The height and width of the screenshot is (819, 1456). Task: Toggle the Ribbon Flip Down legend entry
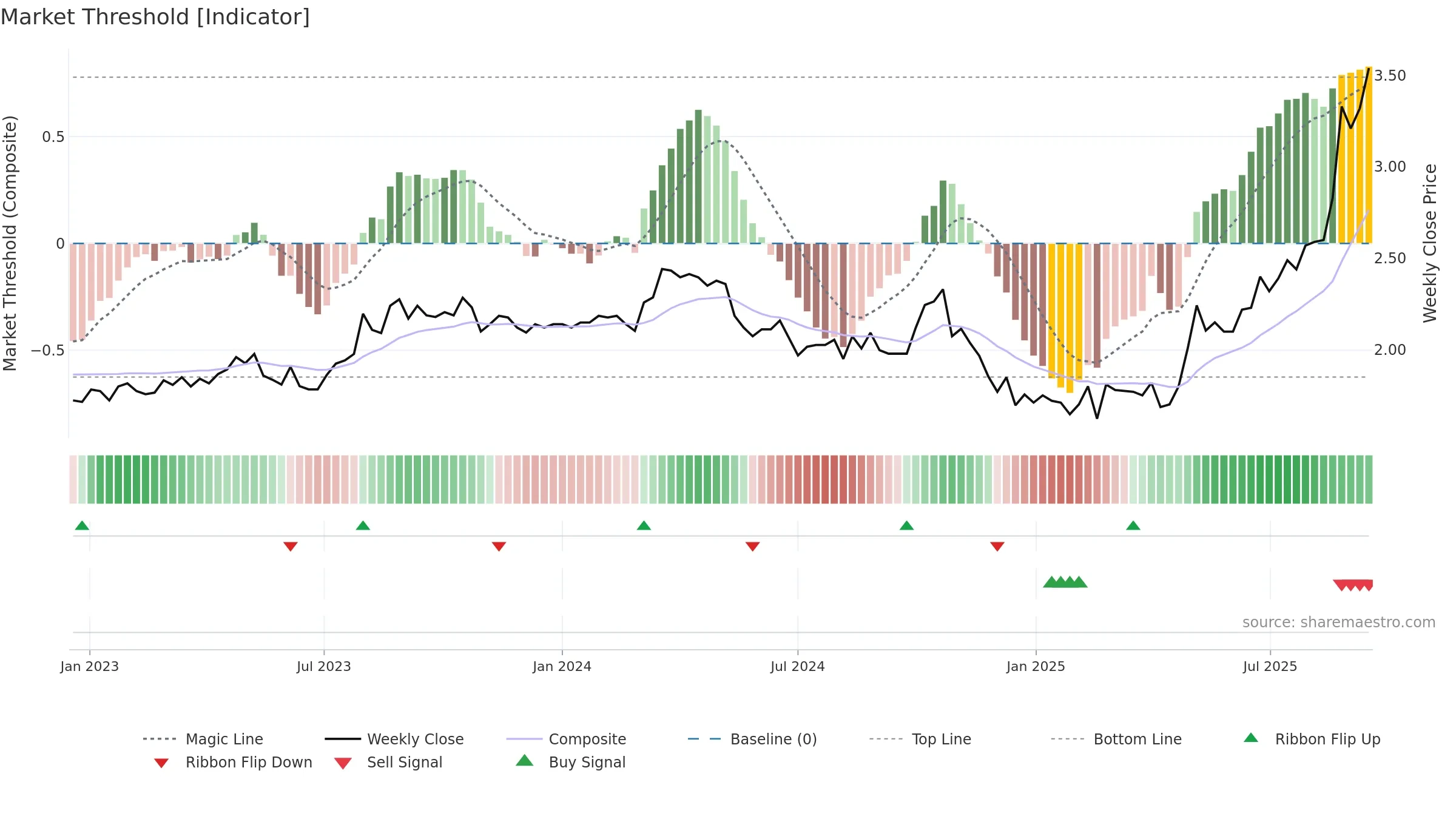coord(232,762)
